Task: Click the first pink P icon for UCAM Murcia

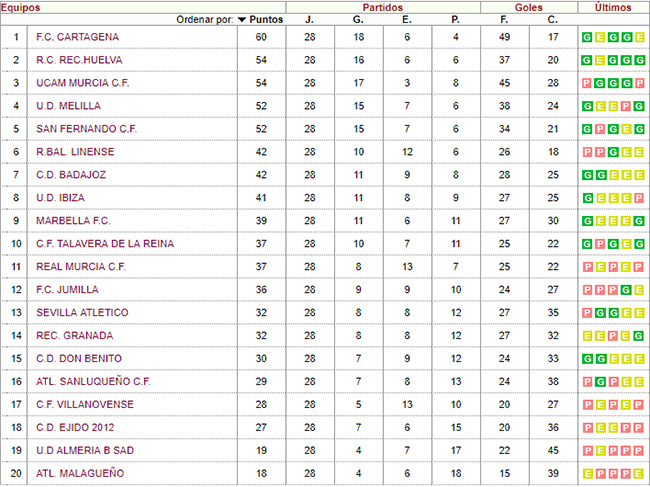Action: 587,83
